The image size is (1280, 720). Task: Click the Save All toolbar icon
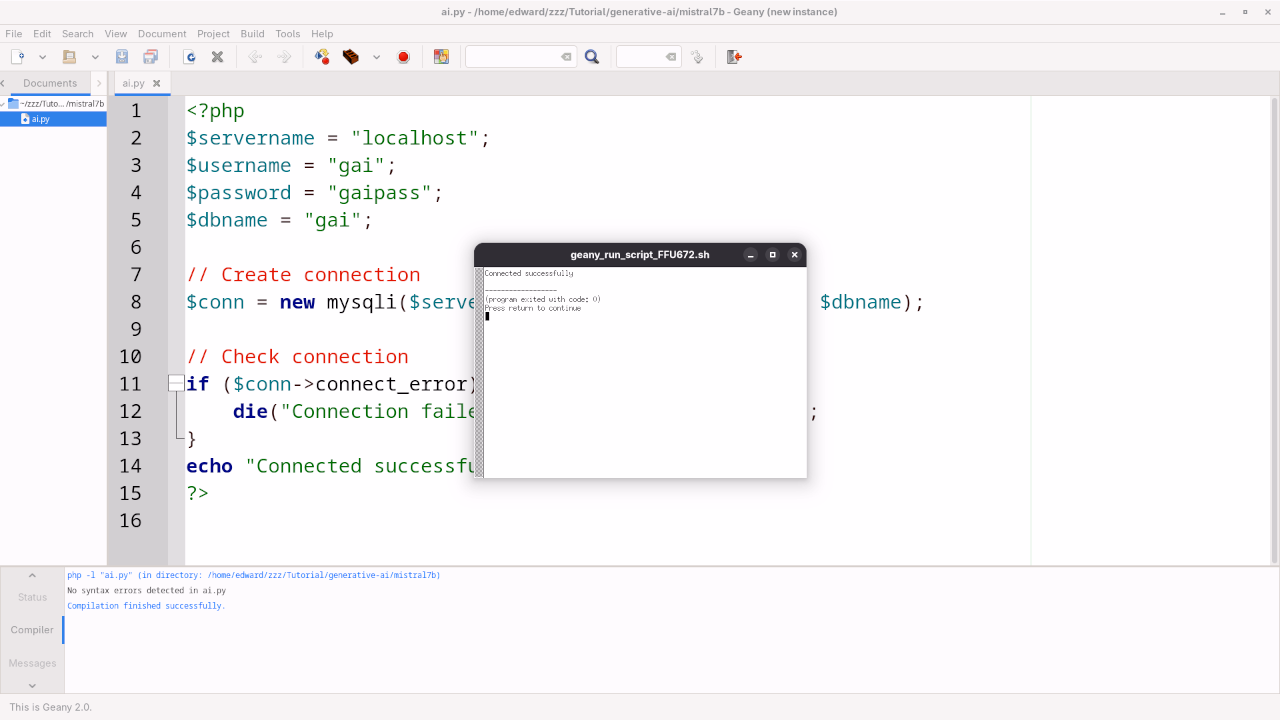pos(151,57)
